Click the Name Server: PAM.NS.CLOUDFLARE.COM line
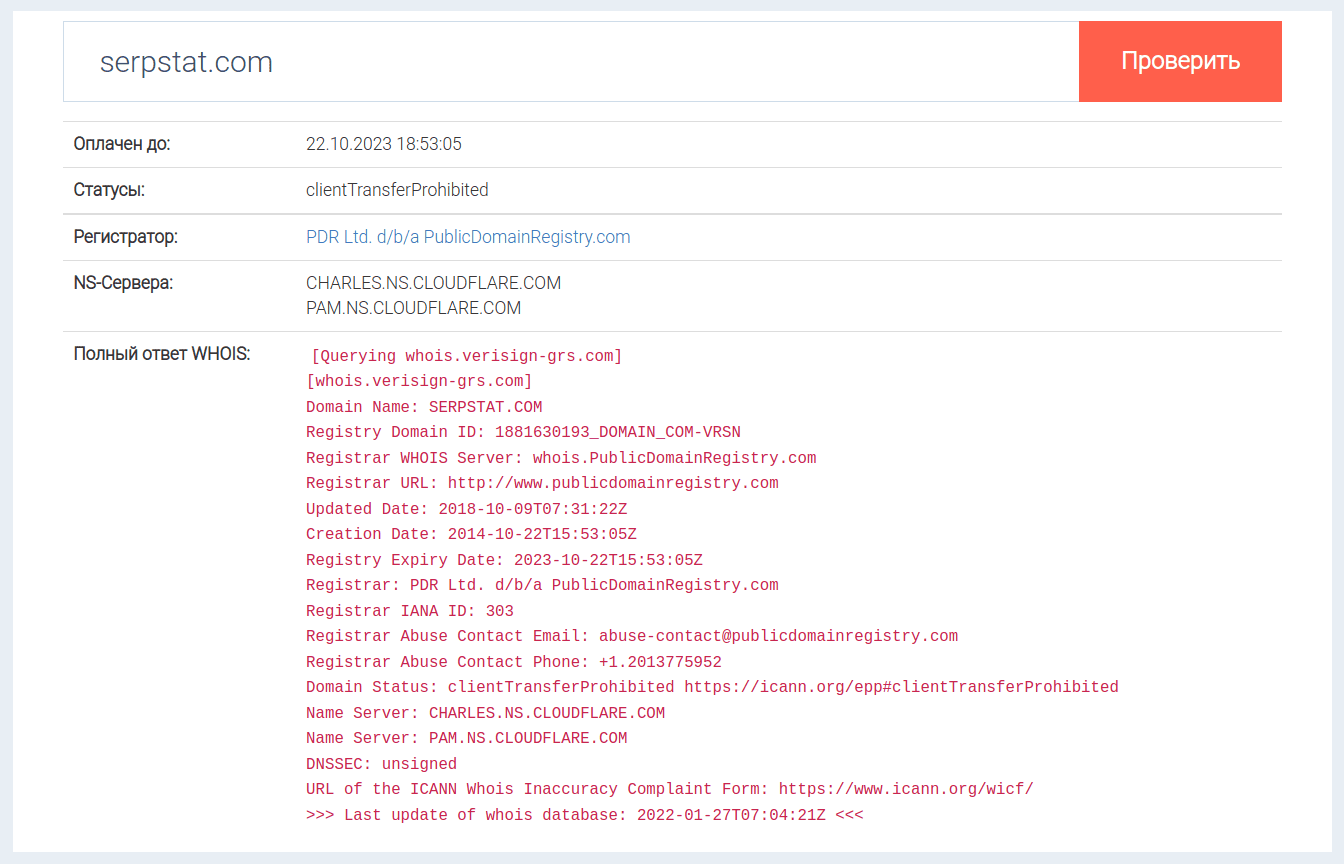This screenshot has height=864, width=1344. (467, 738)
